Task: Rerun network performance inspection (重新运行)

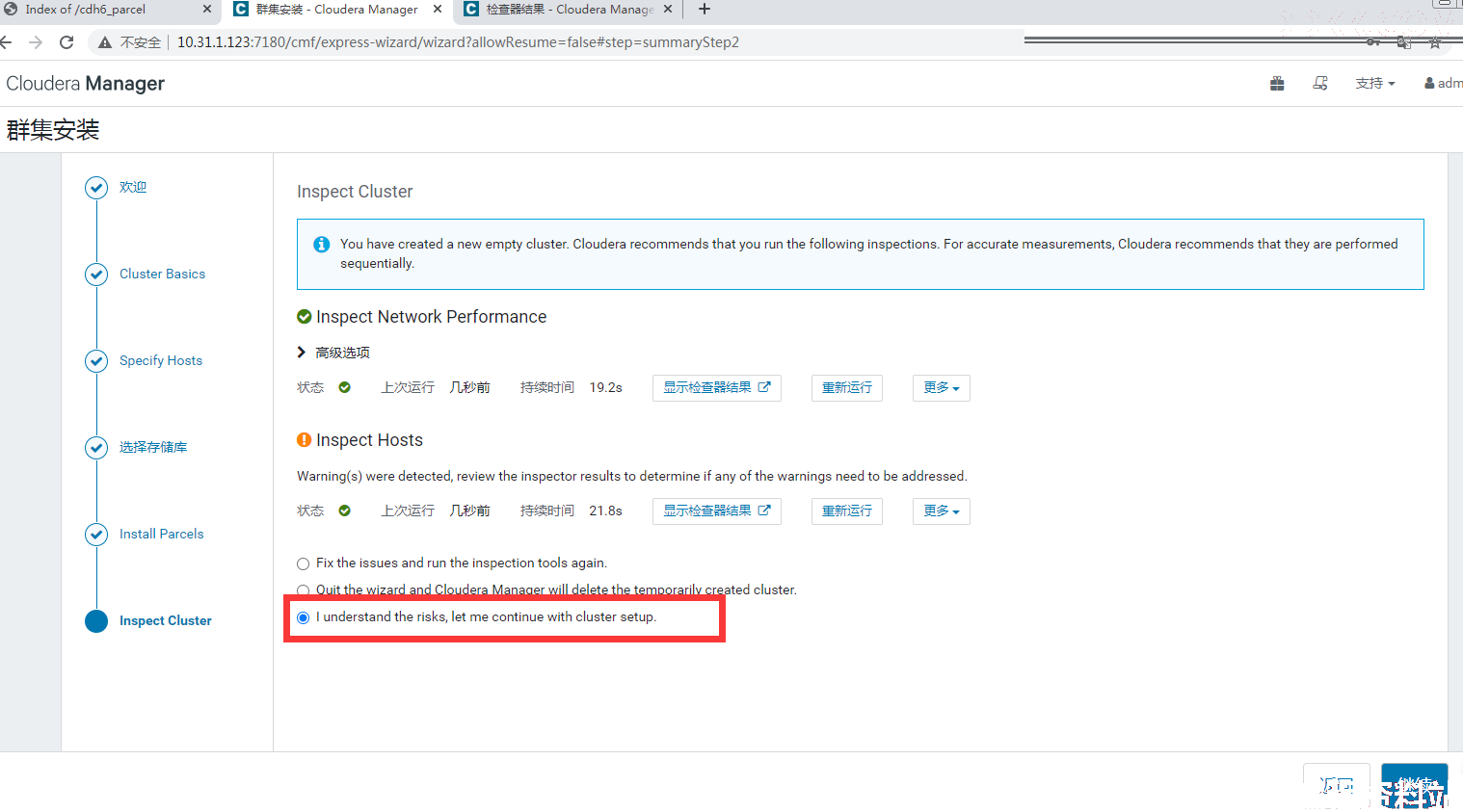Action: 847,388
